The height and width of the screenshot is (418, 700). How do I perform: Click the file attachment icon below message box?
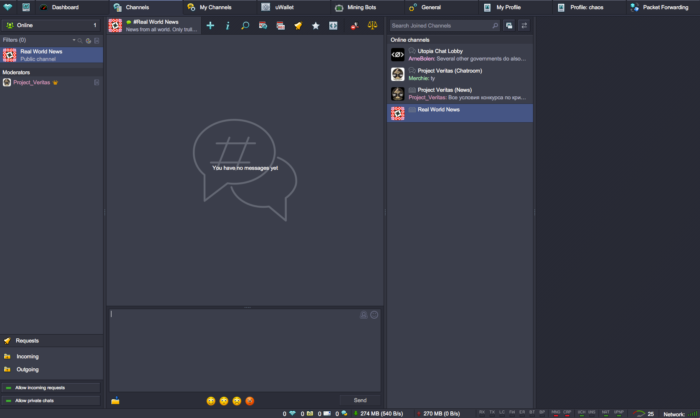[x=116, y=400]
